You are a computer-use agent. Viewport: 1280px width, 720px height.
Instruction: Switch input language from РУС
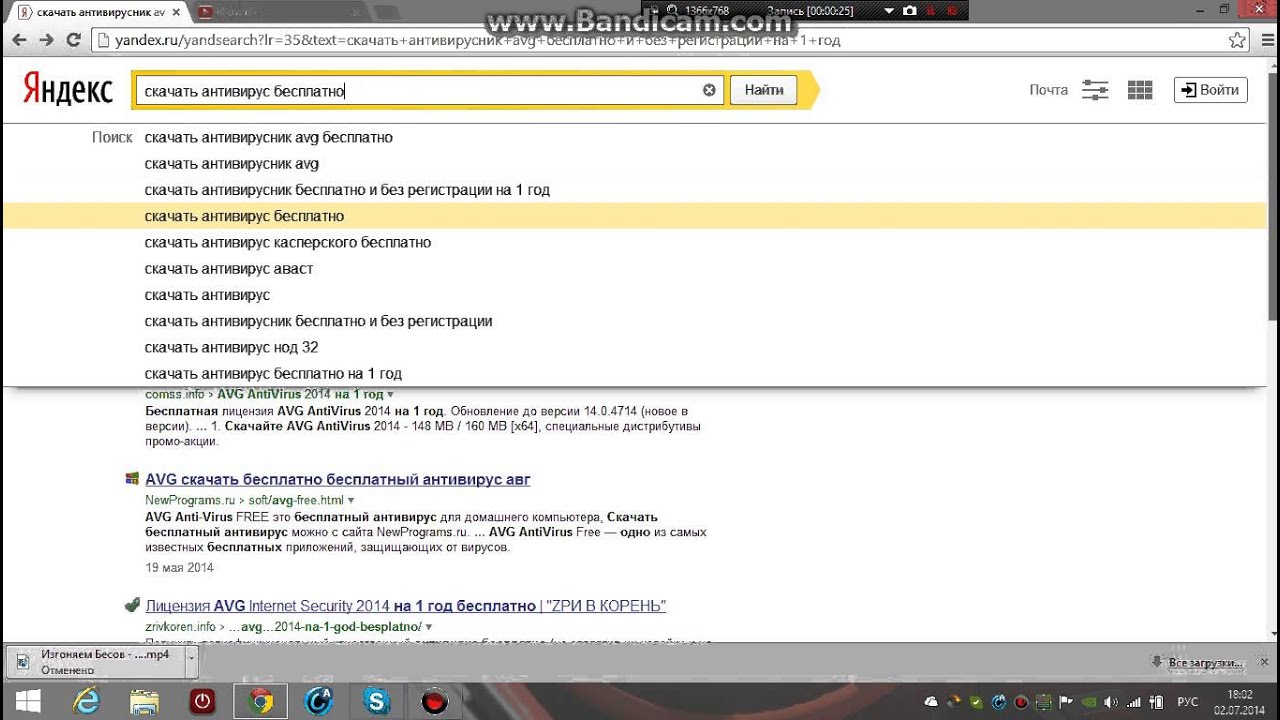(x=1187, y=702)
